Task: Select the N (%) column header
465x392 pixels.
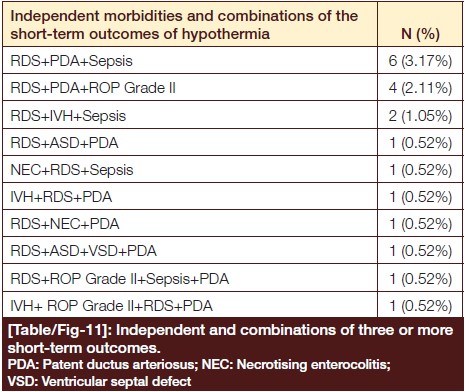Action: coord(420,34)
